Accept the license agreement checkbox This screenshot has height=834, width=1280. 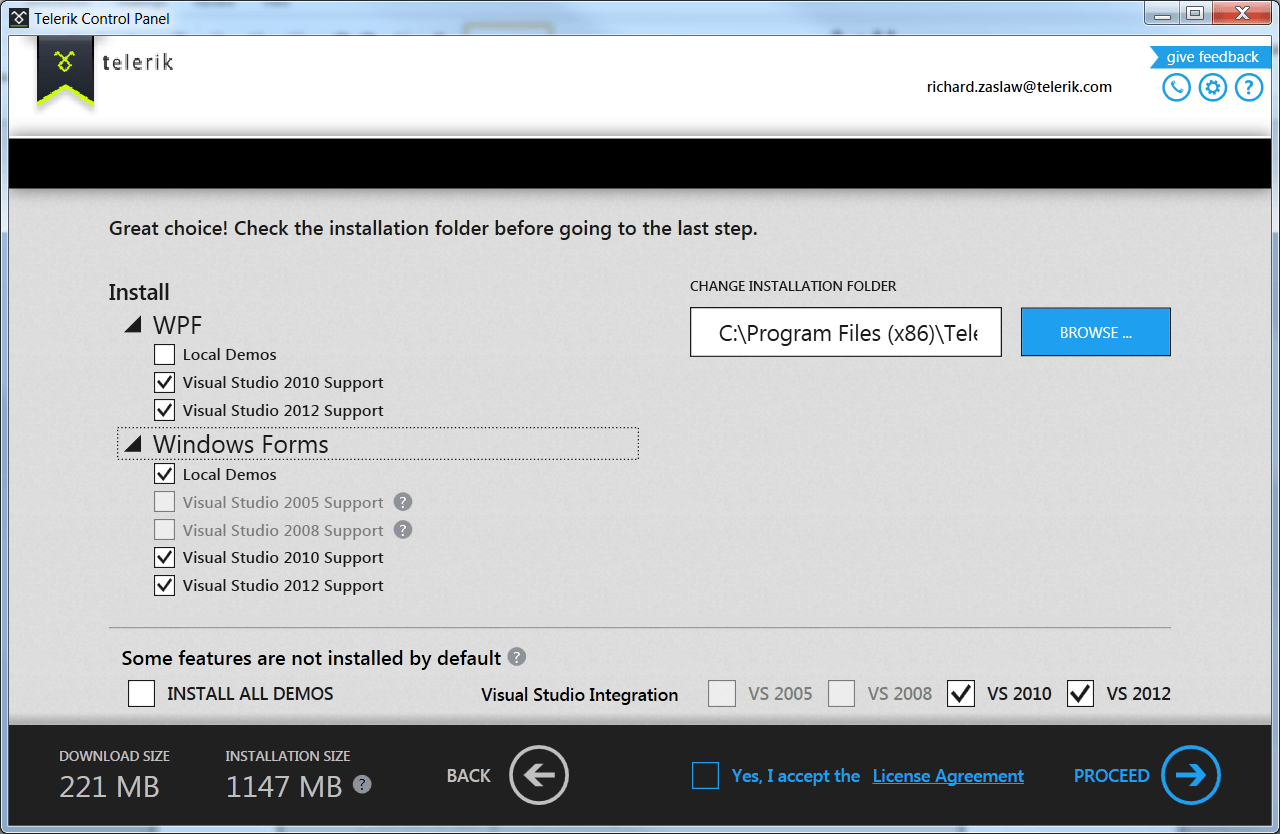pos(705,775)
